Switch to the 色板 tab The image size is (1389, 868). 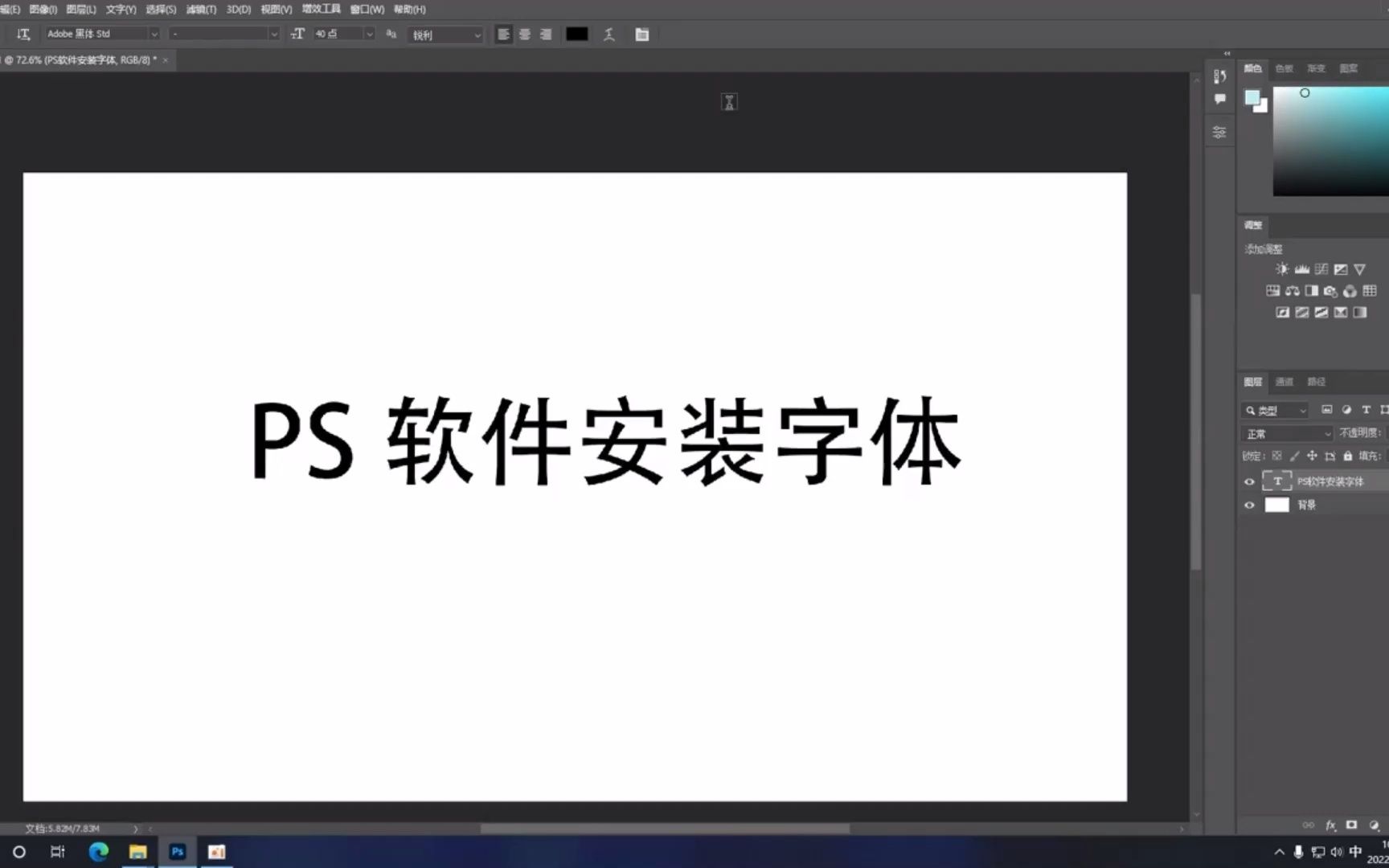[1284, 68]
